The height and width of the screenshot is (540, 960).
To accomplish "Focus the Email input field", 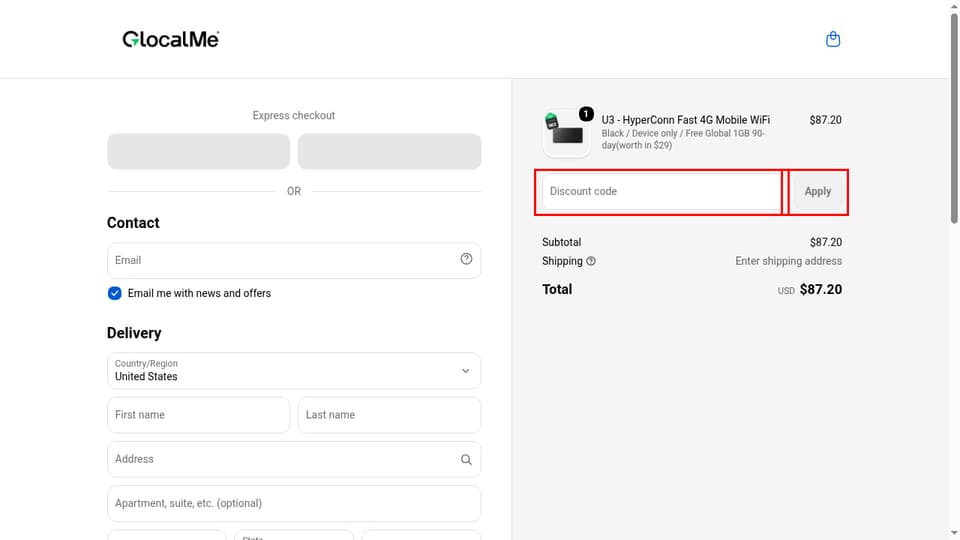I will [x=294, y=260].
